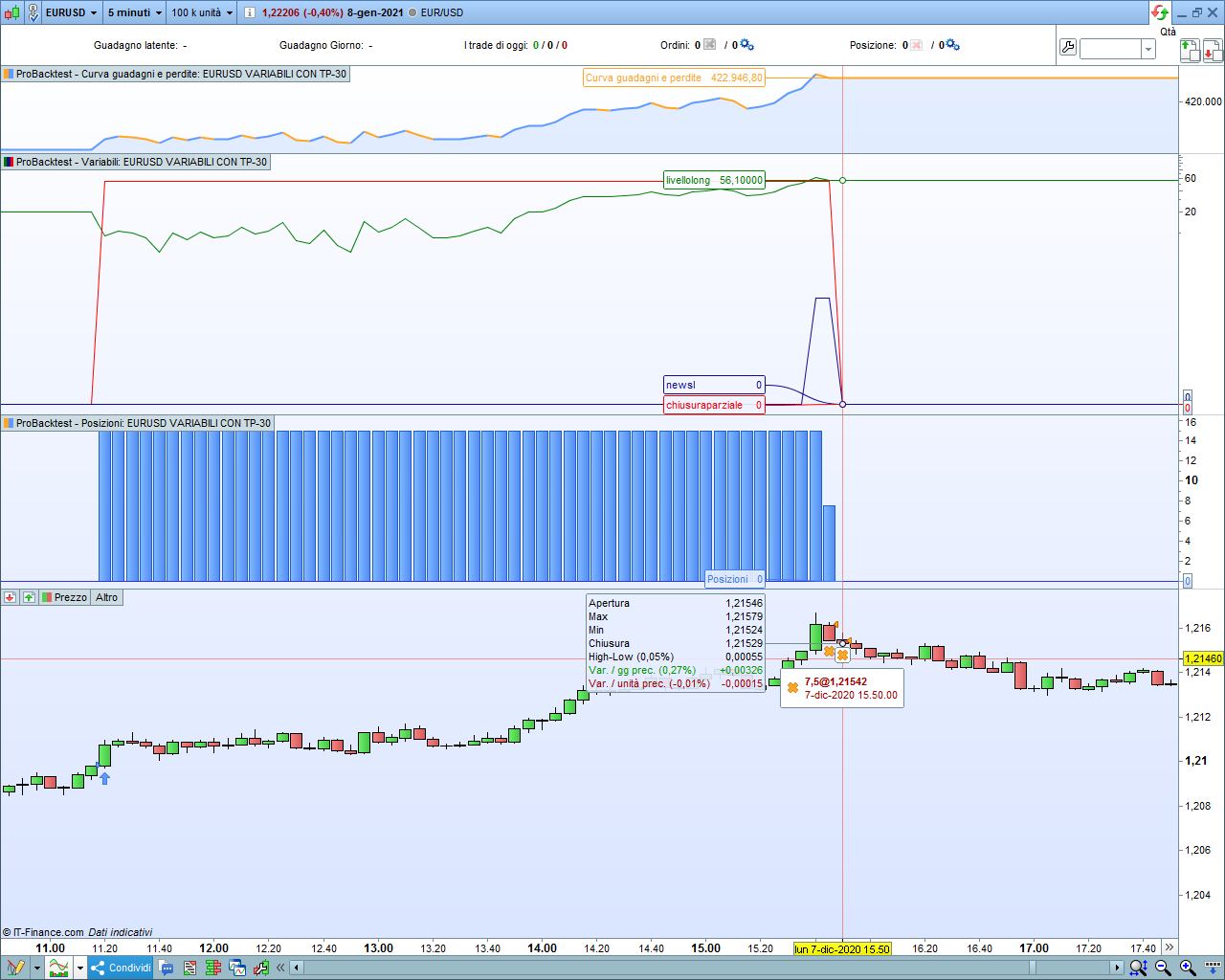1225x980 pixels.
Task: Click the scrollbar left arrow
Action: (297, 968)
